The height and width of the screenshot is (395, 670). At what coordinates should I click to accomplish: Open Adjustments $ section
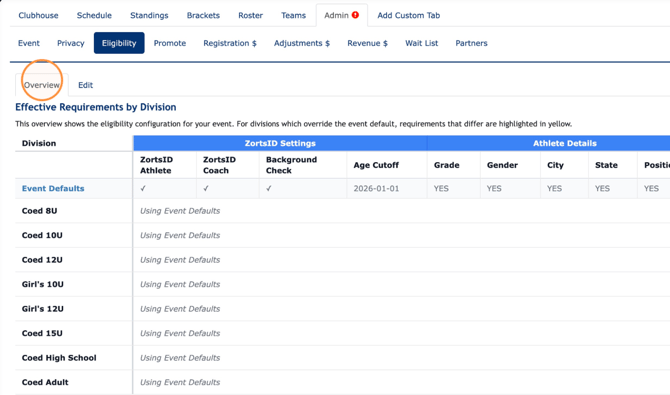click(302, 43)
